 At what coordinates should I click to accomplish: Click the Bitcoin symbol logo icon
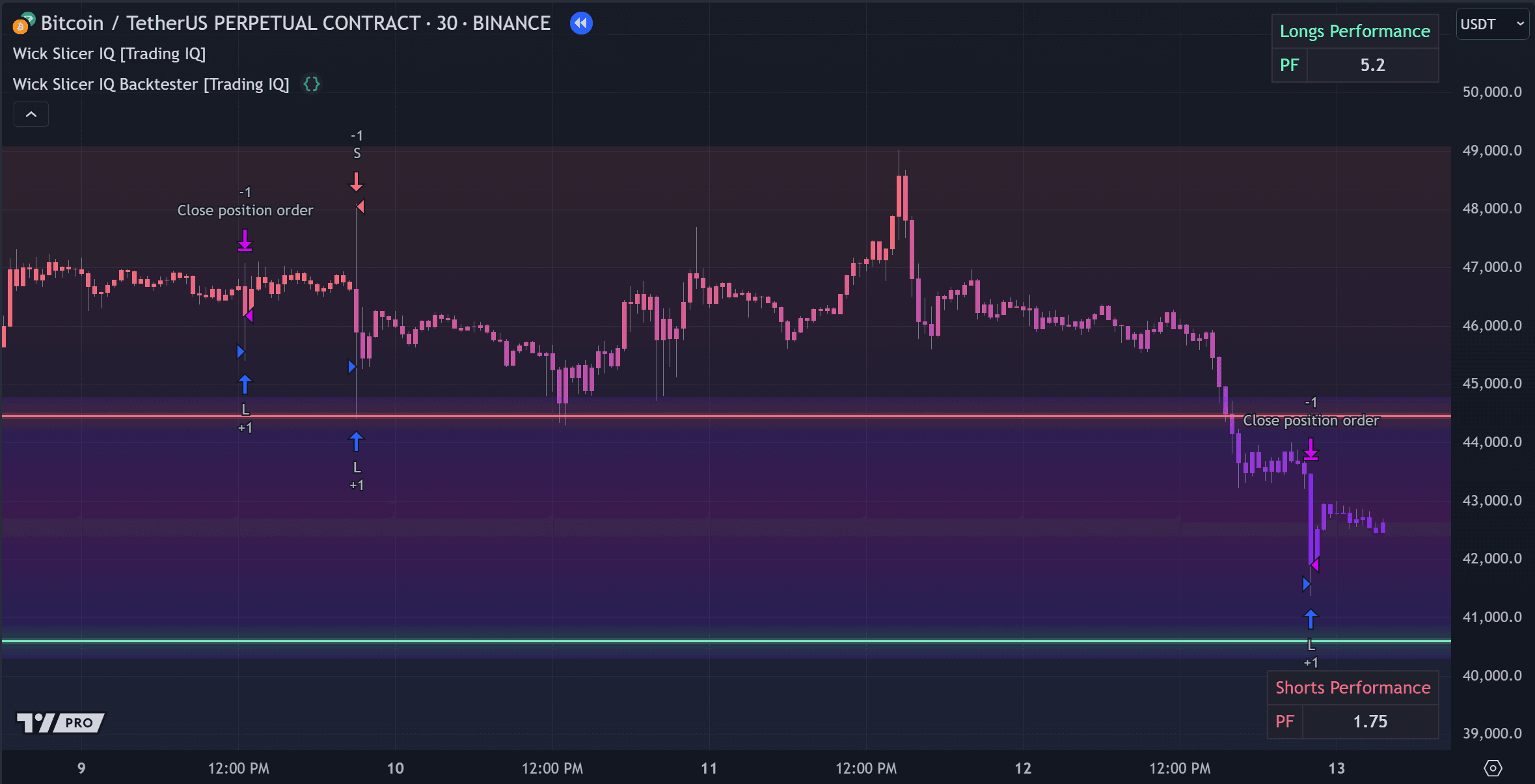click(x=23, y=23)
